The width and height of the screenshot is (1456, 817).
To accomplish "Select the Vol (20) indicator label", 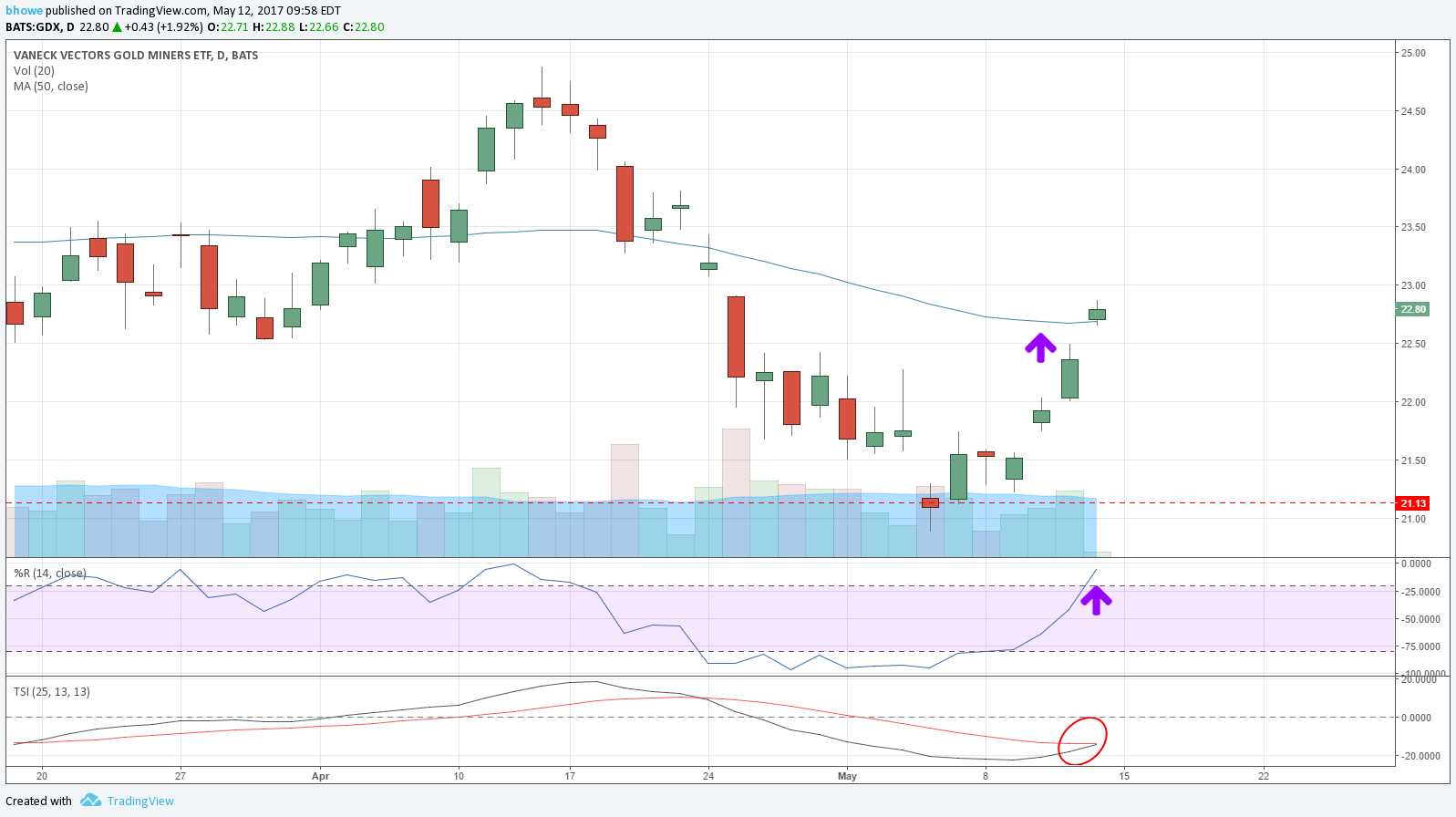I will 34,71.
